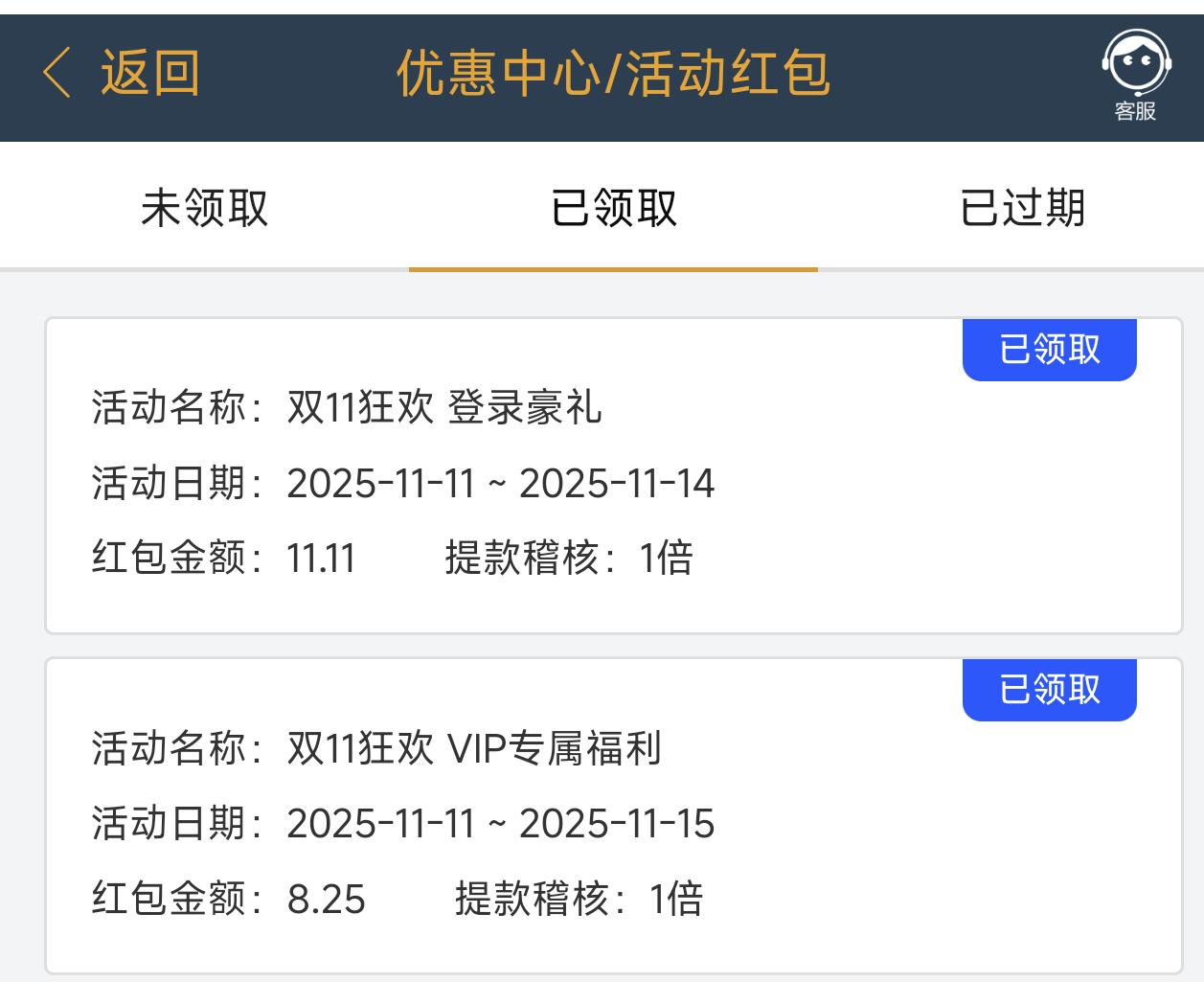Click the 优惠中心/活动红包 page title
This screenshot has width=1204, height=982.
tap(613, 74)
